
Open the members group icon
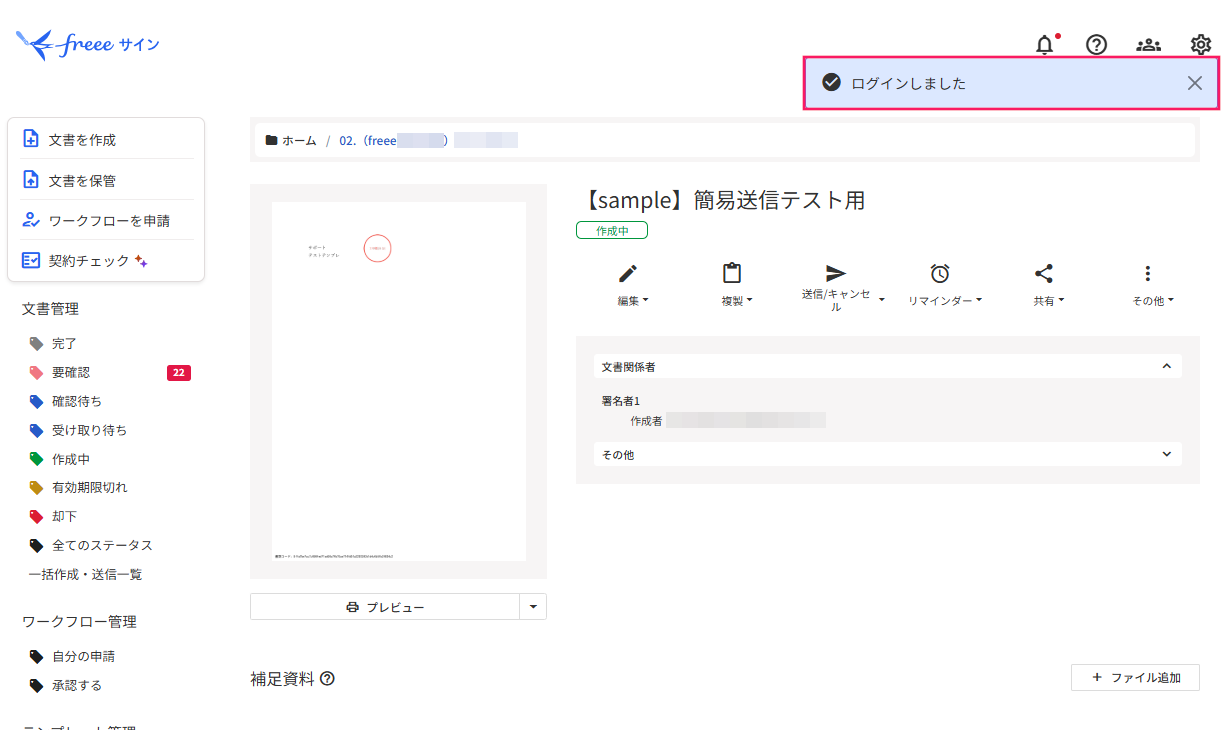1149,45
